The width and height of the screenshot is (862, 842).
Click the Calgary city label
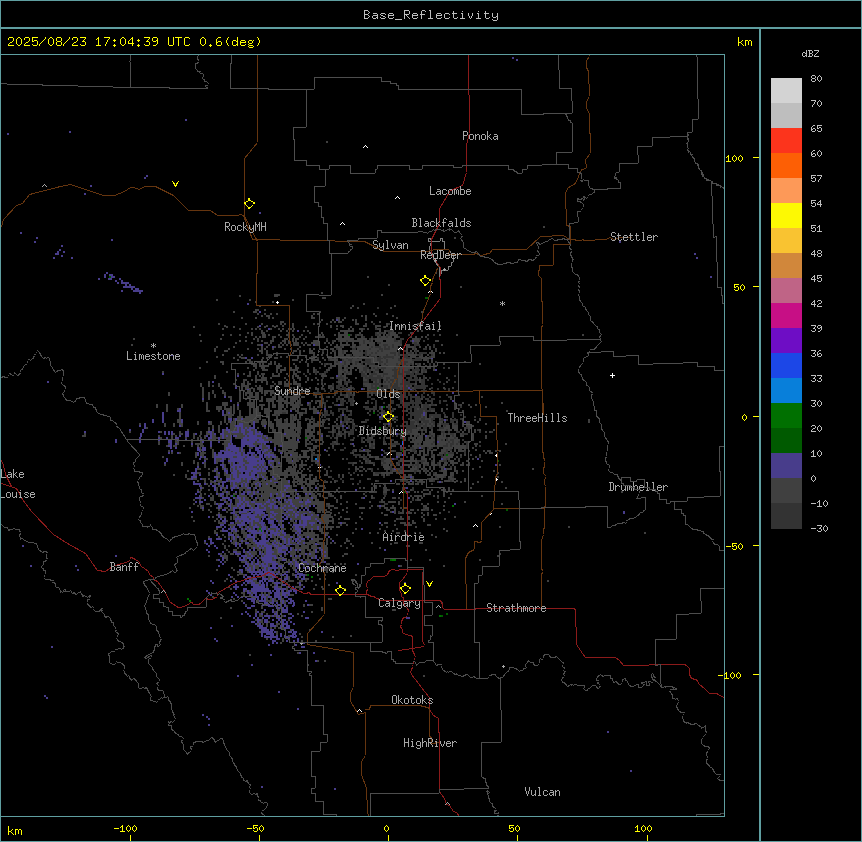point(400,603)
